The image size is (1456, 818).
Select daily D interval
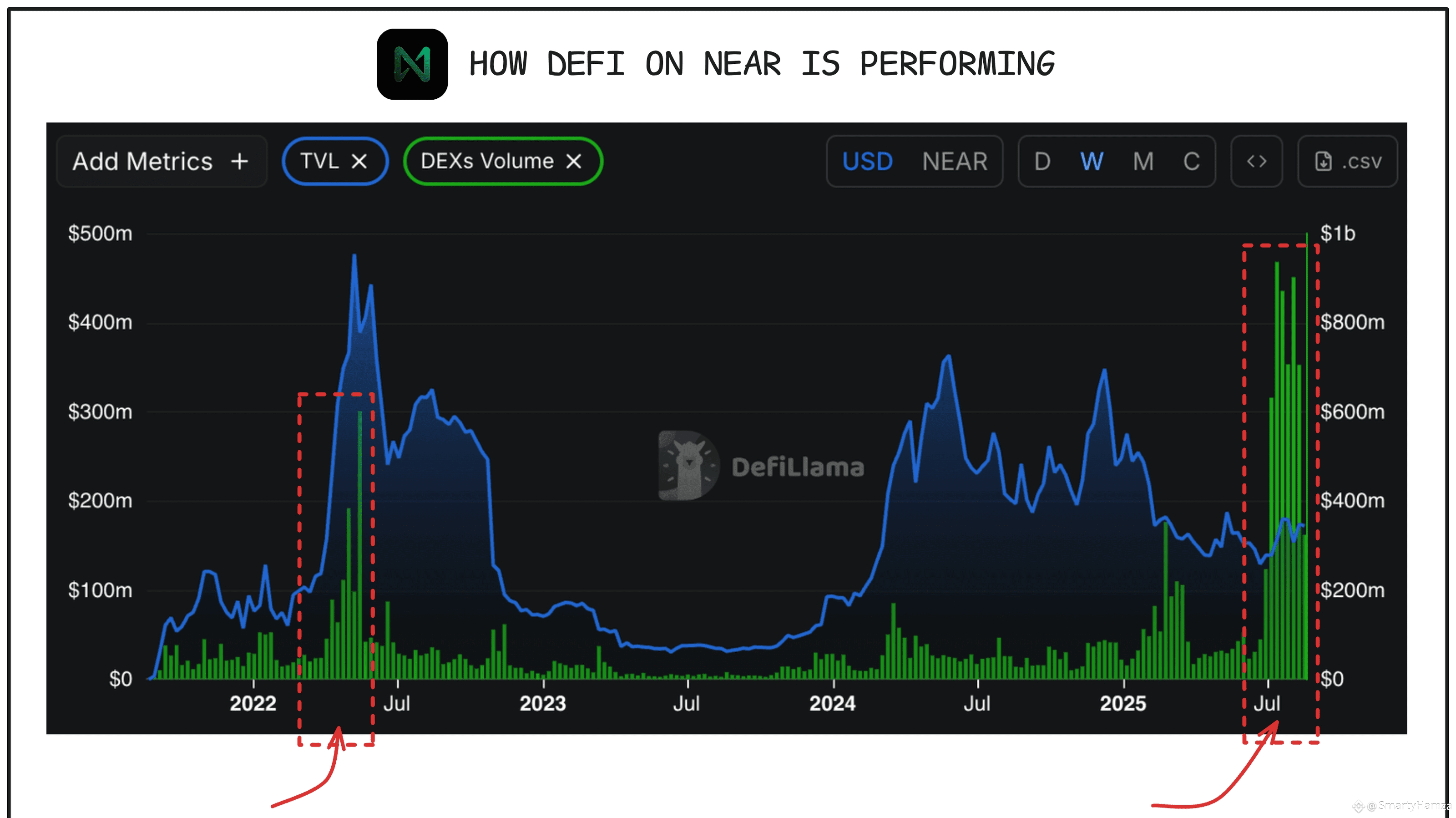pyautogui.click(x=1042, y=162)
